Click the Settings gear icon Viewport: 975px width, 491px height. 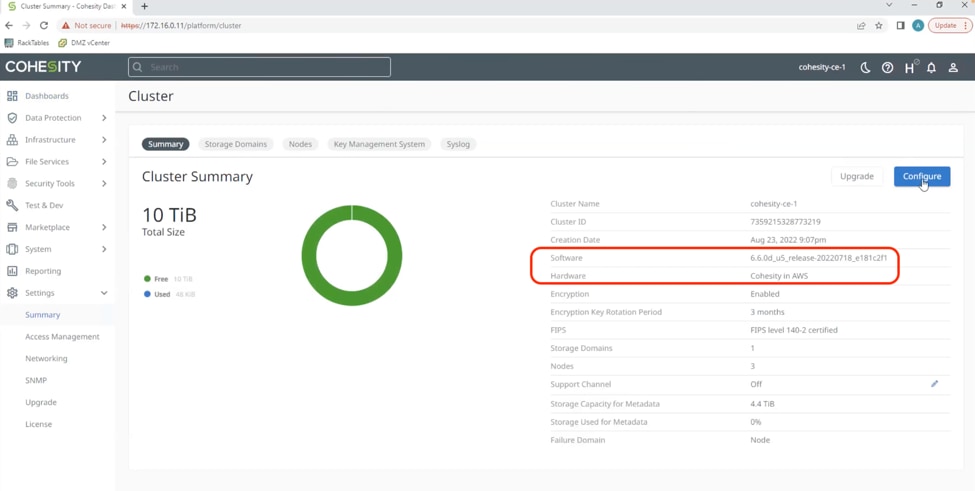point(12,293)
